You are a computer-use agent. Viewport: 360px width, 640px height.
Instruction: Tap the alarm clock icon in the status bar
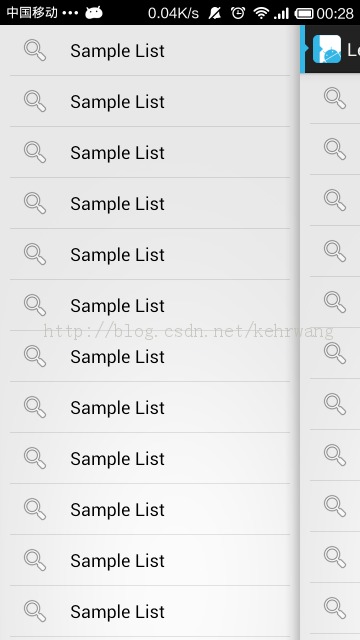(238, 13)
